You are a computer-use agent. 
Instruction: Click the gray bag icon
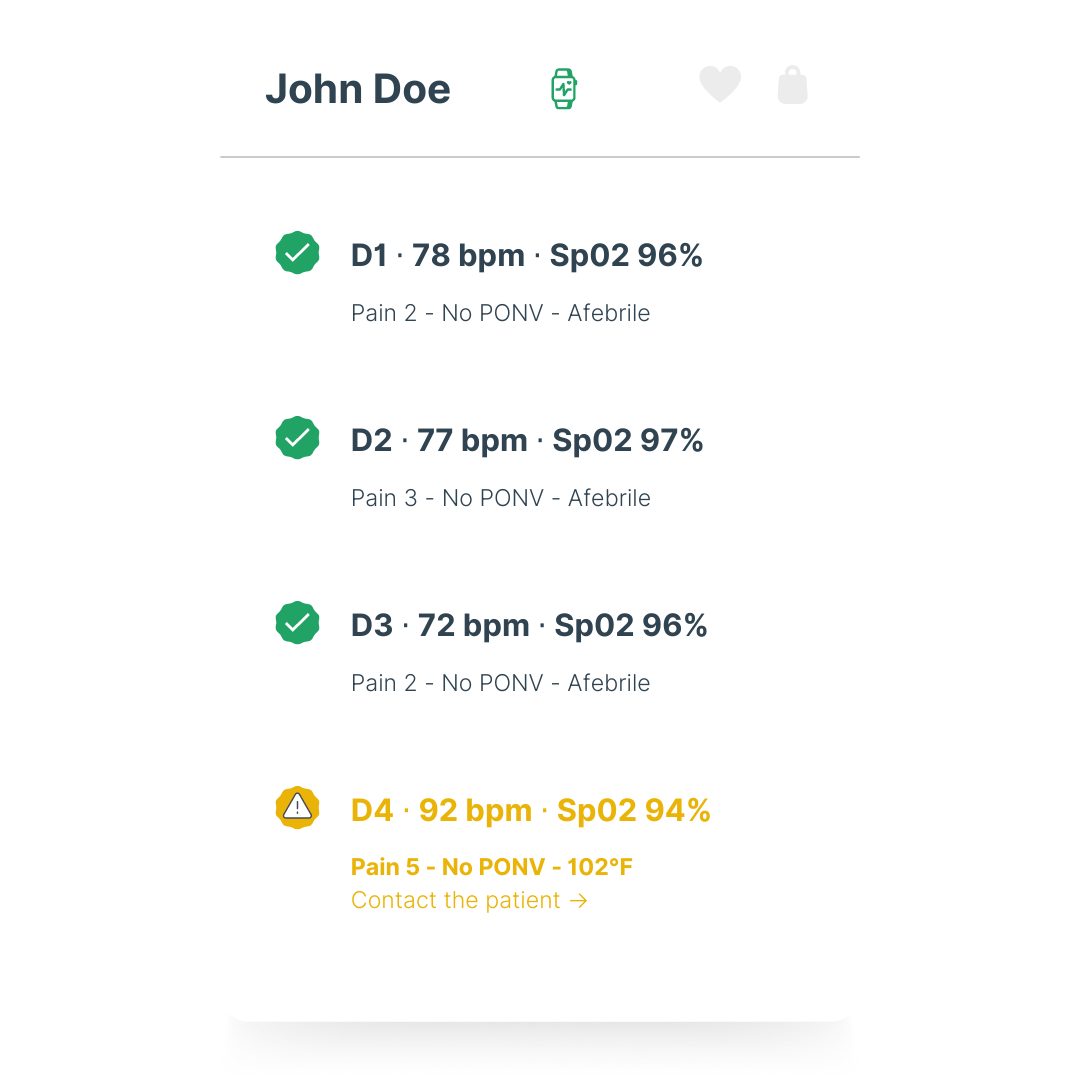pos(792,86)
